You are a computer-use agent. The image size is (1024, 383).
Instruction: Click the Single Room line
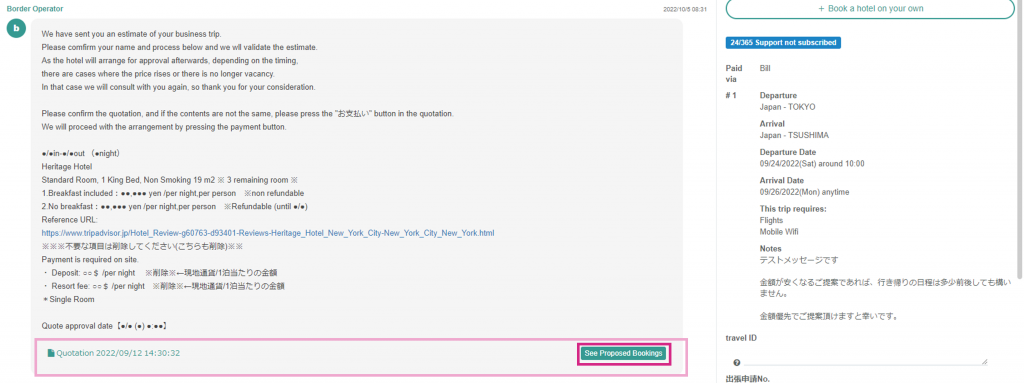pyautogui.click(x=68, y=299)
